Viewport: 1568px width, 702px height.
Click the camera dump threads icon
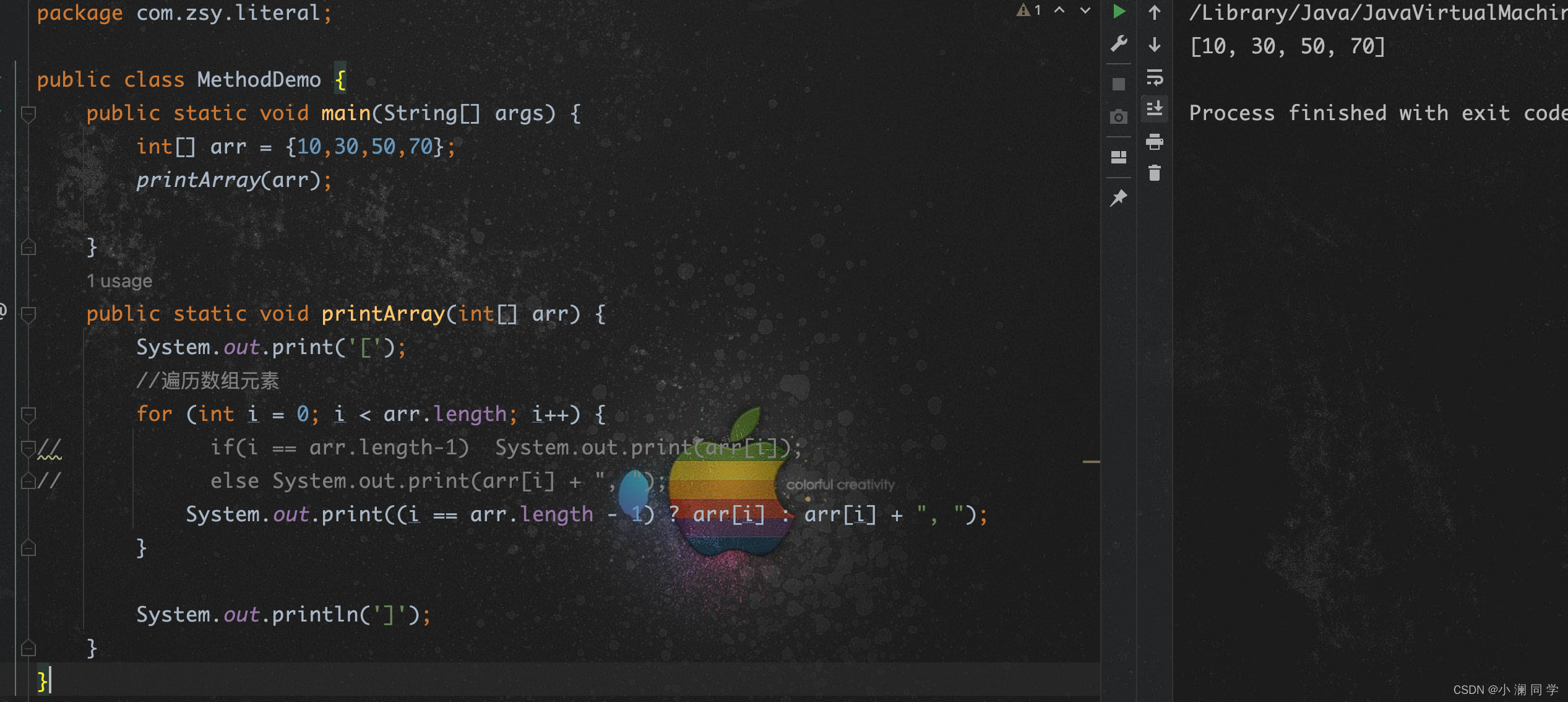(x=1119, y=116)
